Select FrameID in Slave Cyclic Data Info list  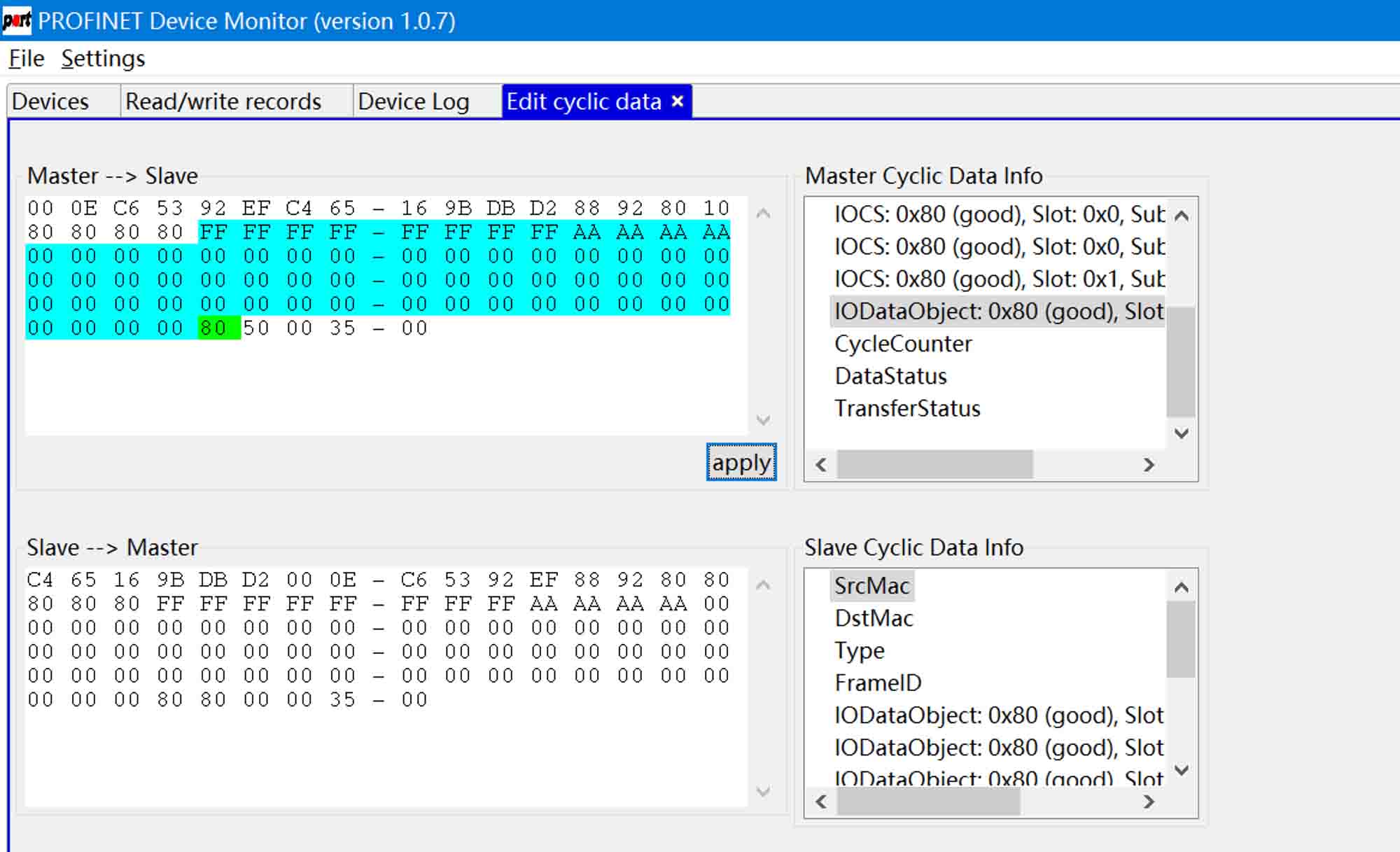878,683
